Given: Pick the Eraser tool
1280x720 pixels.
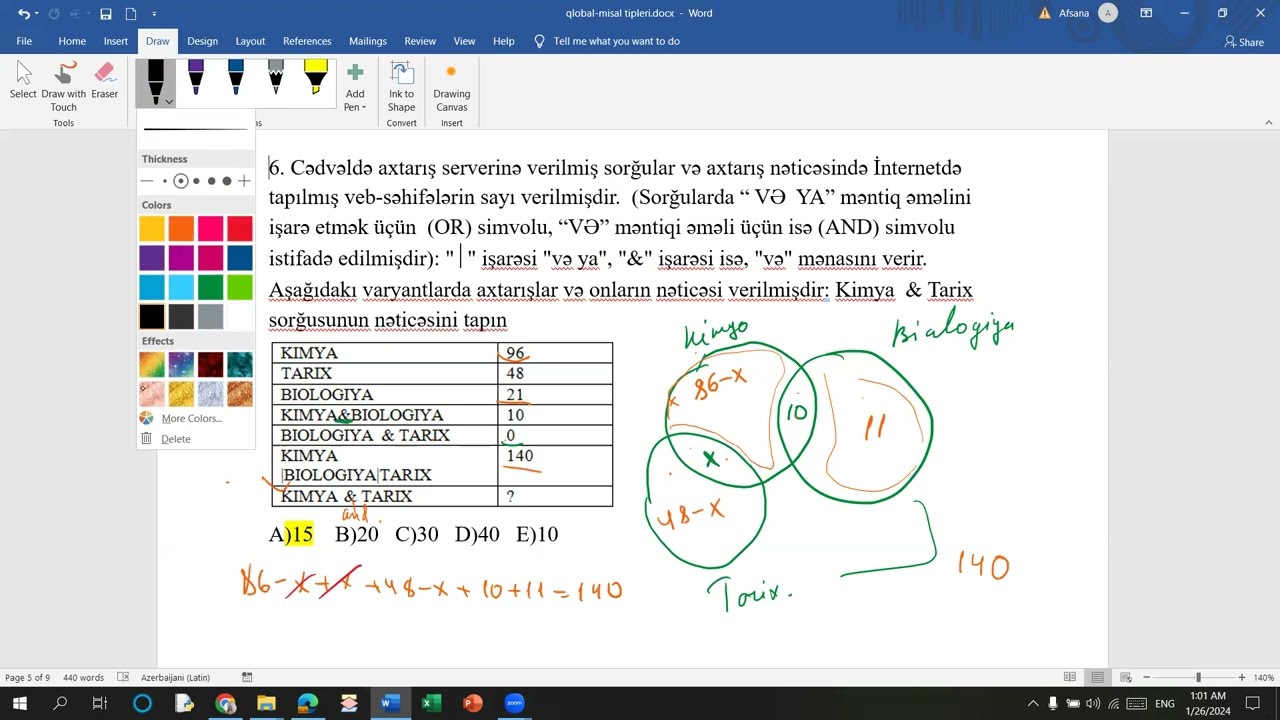Looking at the screenshot, I should pyautogui.click(x=105, y=80).
